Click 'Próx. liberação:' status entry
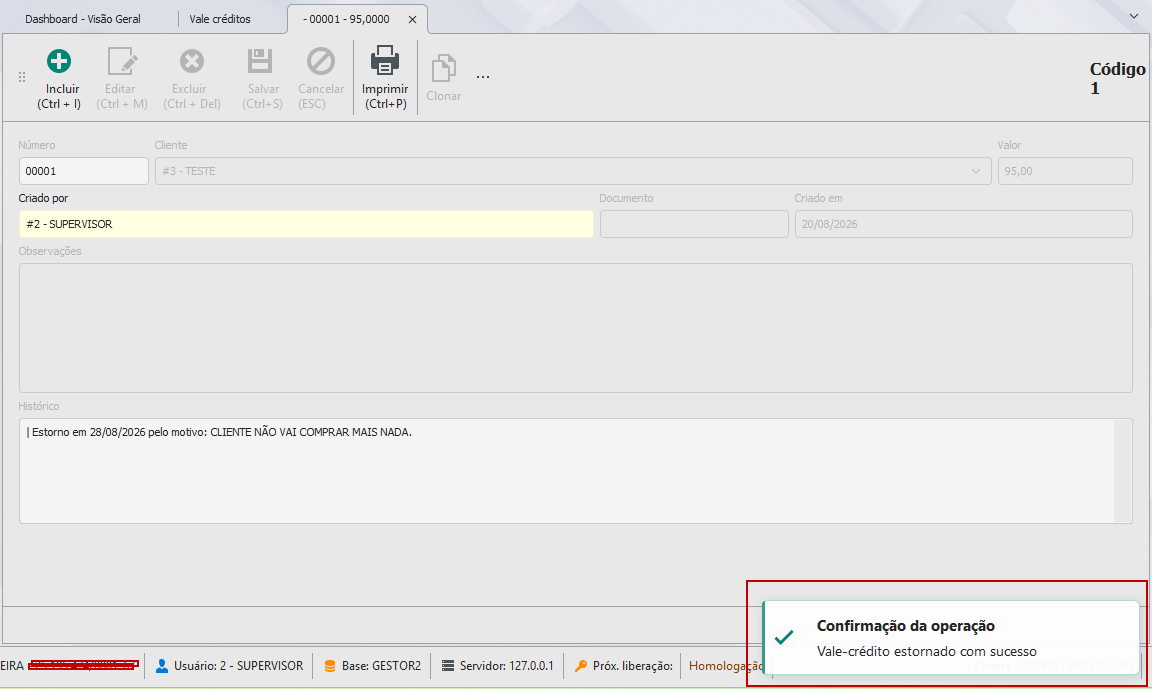 [x=624, y=666]
